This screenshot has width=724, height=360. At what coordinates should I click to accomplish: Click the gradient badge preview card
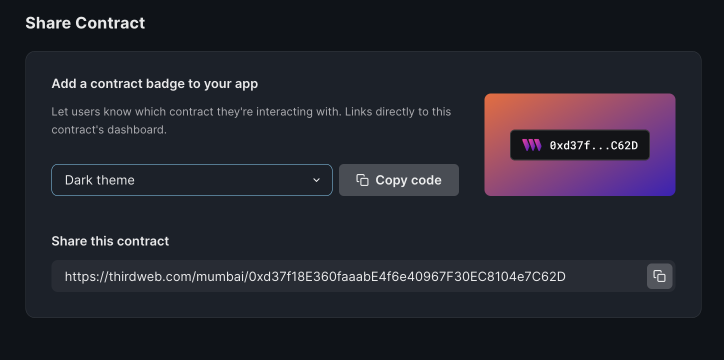pos(579,145)
